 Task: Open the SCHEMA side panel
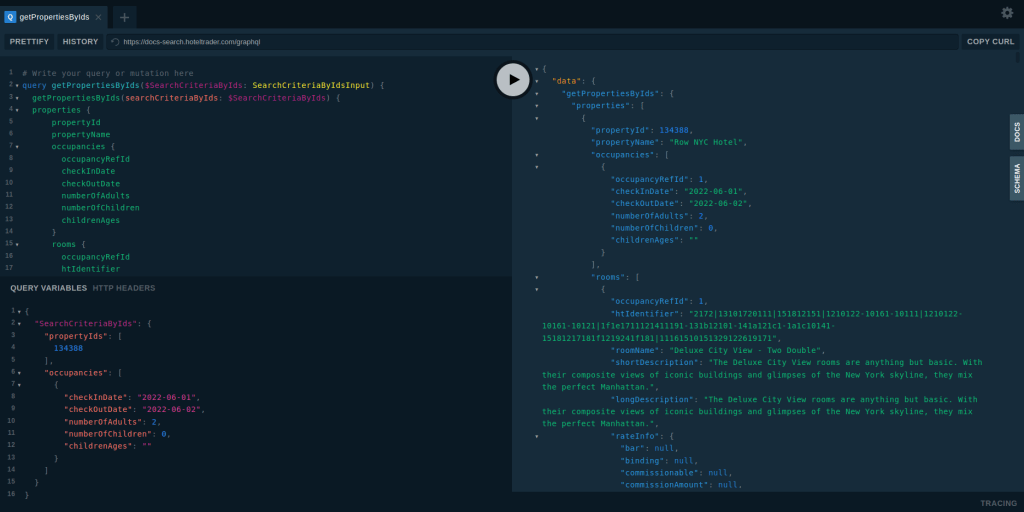1016,178
